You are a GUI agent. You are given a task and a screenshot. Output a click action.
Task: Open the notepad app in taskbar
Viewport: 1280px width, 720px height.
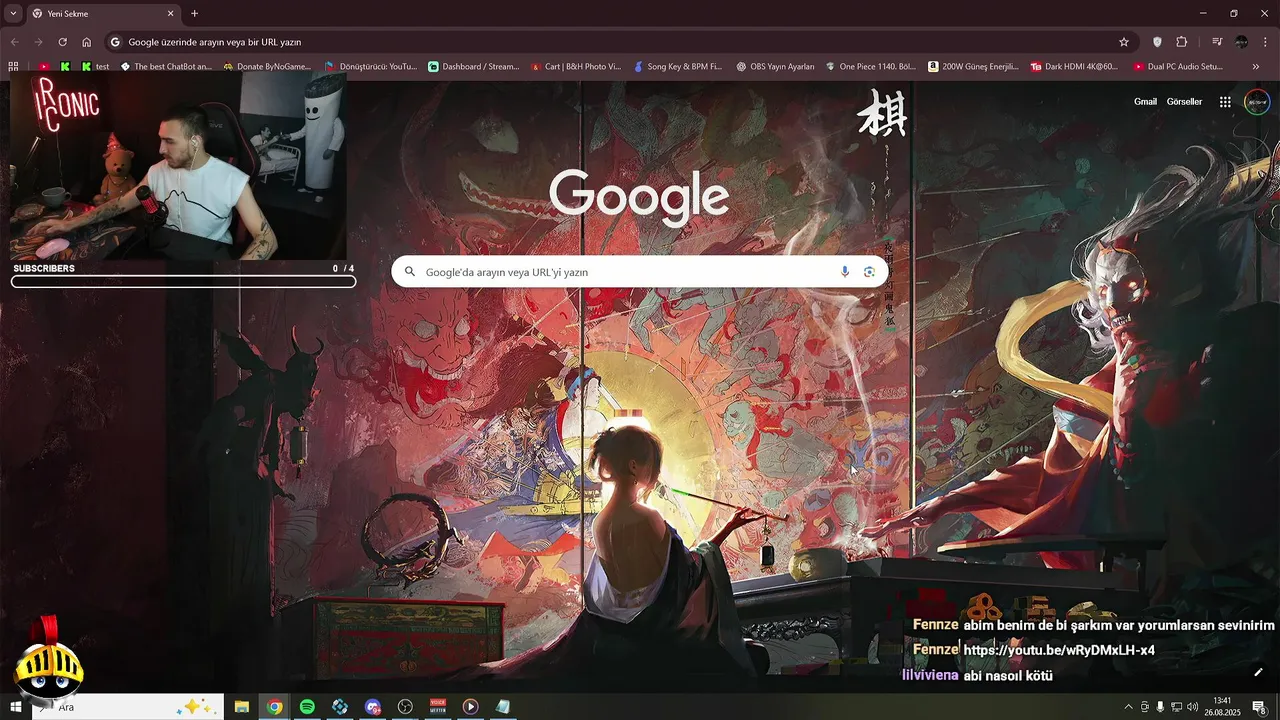coord(503,707)
